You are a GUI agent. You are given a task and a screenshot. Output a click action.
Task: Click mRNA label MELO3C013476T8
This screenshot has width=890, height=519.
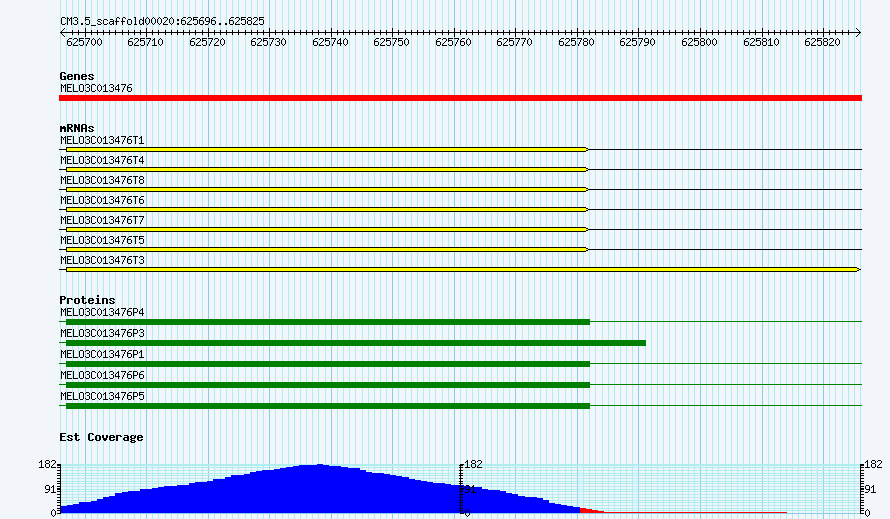point(102,180)
